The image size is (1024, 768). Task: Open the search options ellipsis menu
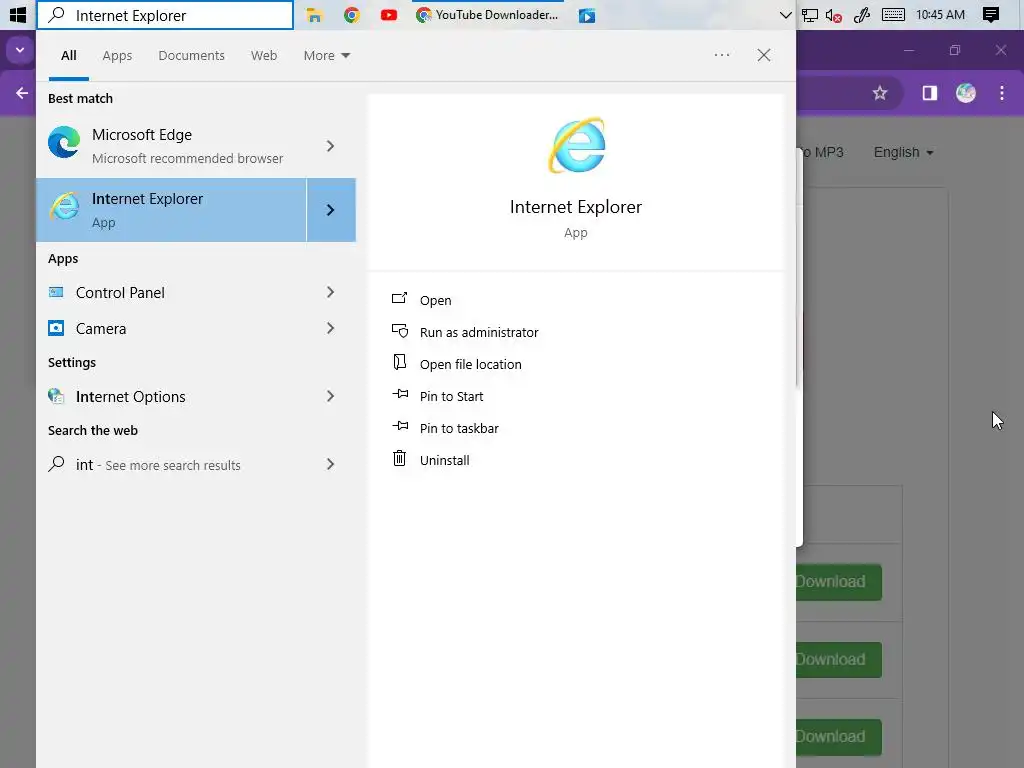point(722,56)
